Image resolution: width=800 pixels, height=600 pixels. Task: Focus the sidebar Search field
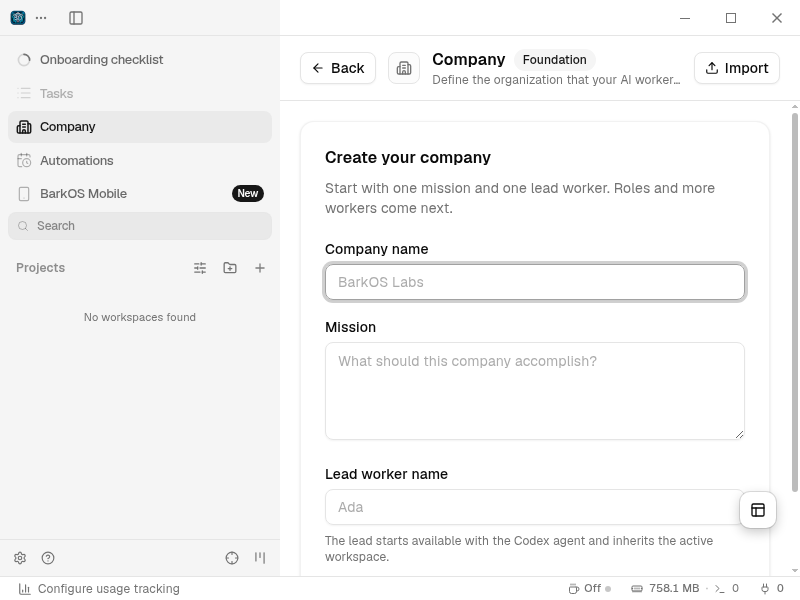coord(140,226)
